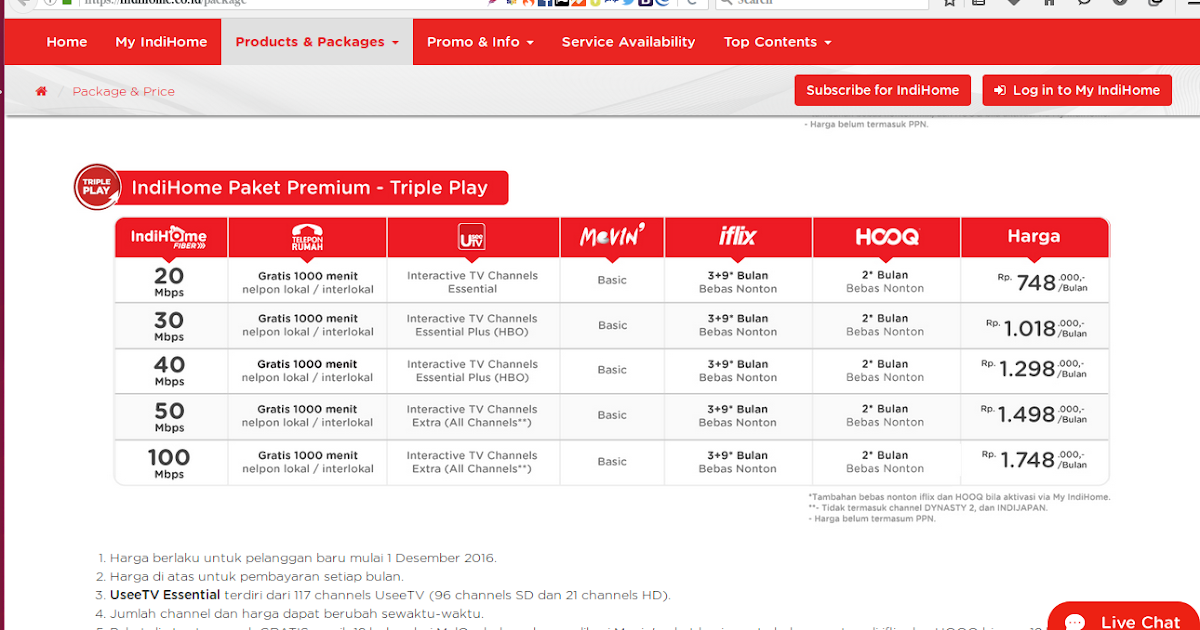Expand the Promo & Info dropdown
This screenshot has width=1200, height=630.
(x=480, y=42)
